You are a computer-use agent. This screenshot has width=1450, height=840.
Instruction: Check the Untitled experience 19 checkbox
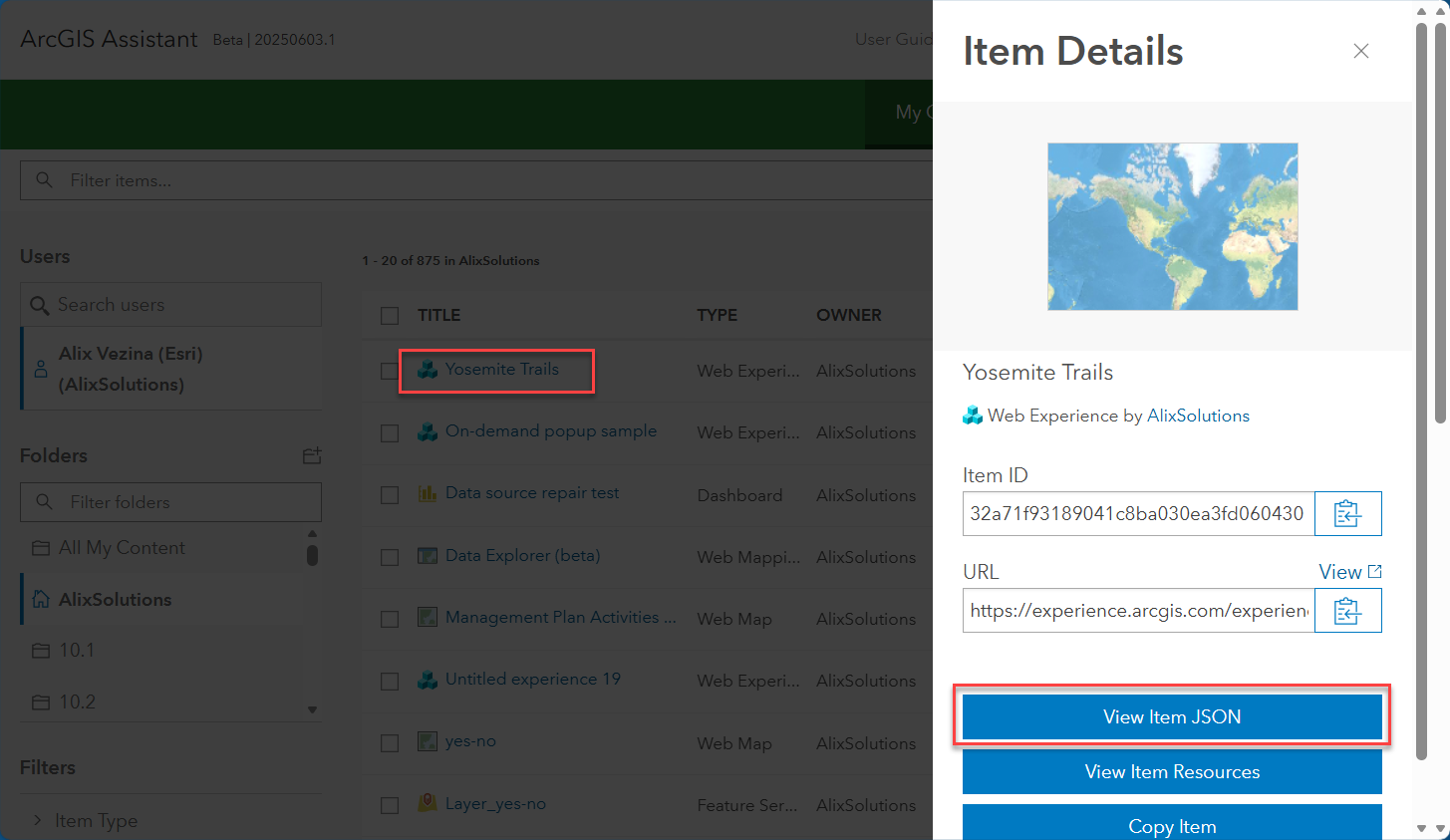pyautogui.click(x=390, y=682)
